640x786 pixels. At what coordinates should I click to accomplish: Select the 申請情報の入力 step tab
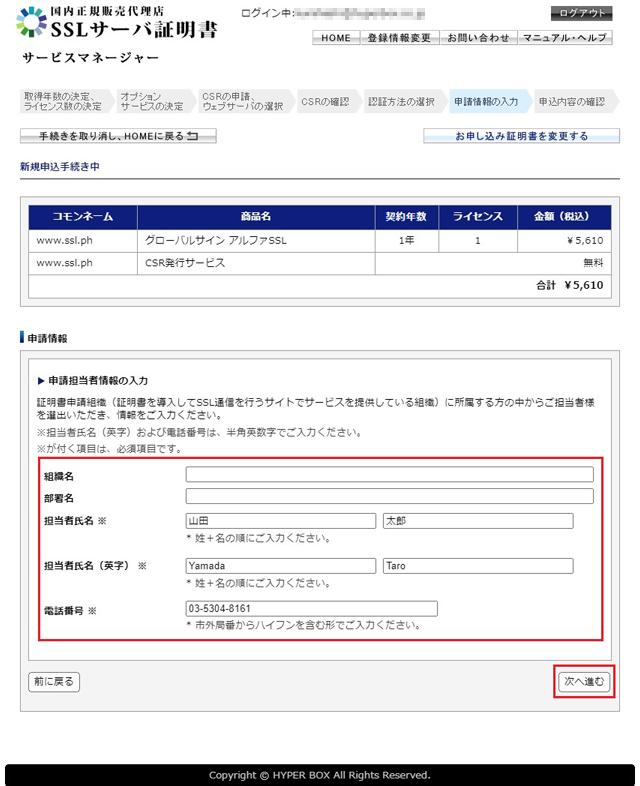tap(486, 102)
